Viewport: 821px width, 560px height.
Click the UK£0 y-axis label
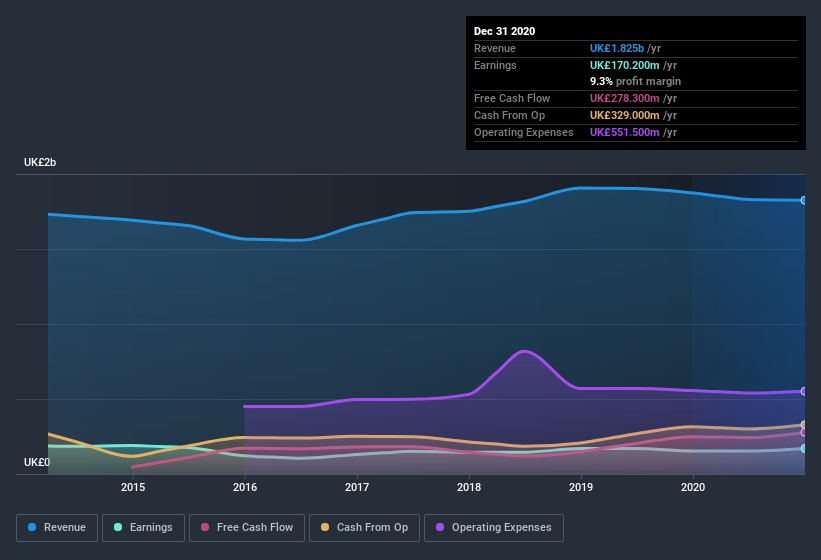[37, 462]
